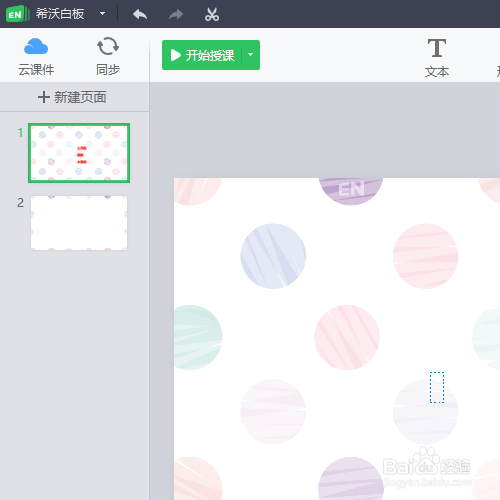The height and width of the screenshot is (500, 500).
Task: Click the dotted text cursor box on canvas
Action: (x=437, y=387)
